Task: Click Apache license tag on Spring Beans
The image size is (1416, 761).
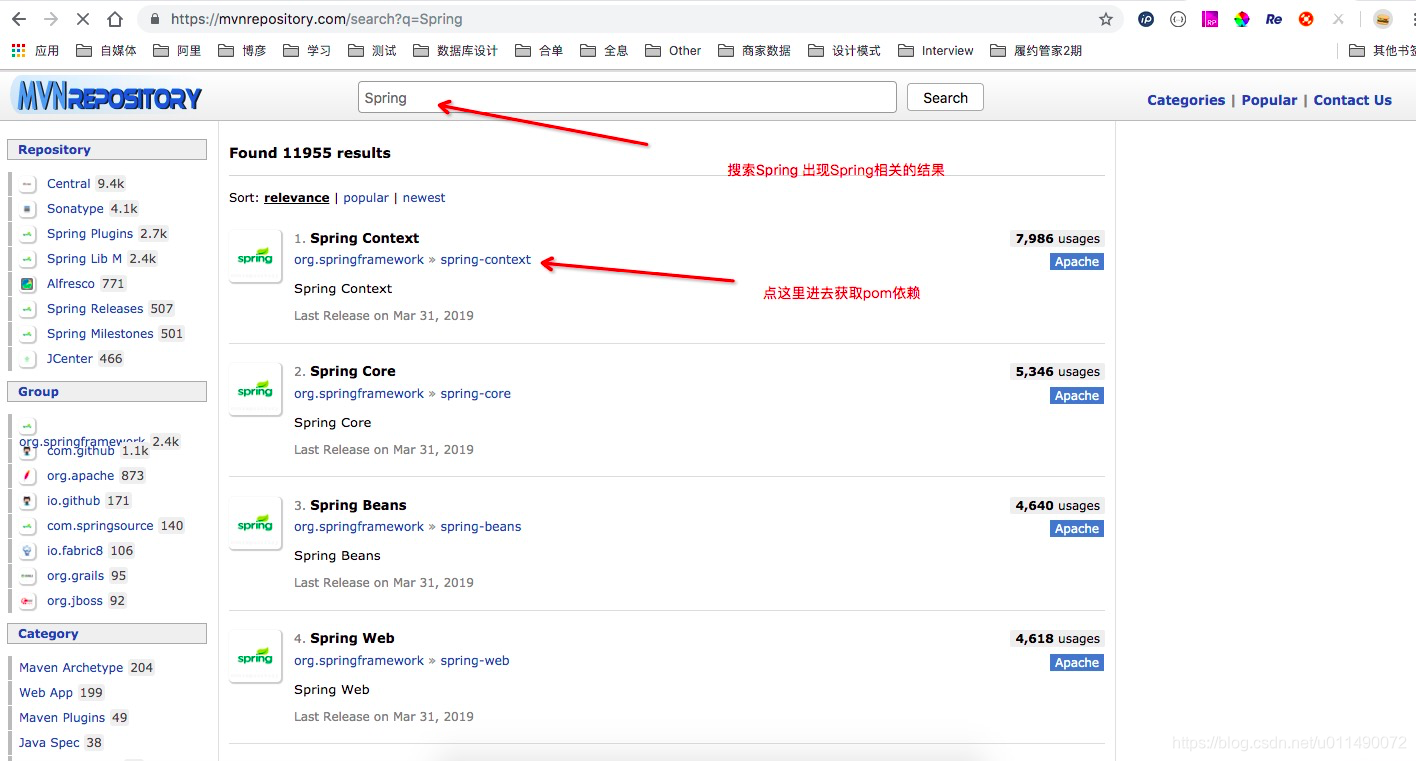Action: [x=1077, y=529]
